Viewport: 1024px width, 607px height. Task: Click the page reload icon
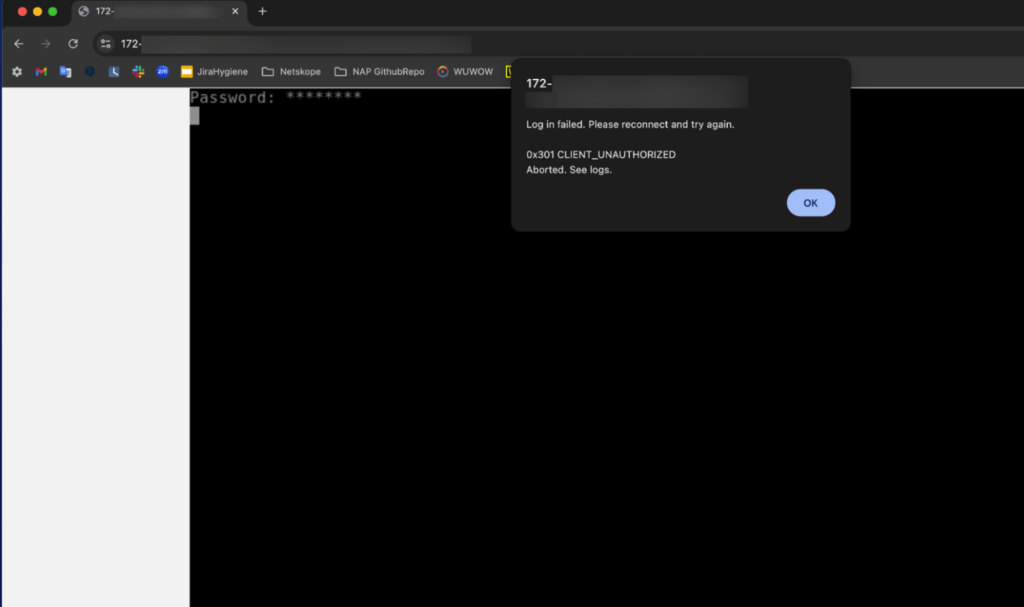71,44
